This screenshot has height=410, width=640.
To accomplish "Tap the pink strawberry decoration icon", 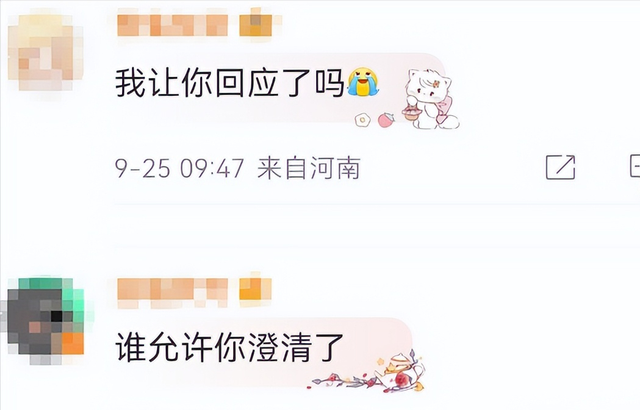I will (x=386, y=120).
